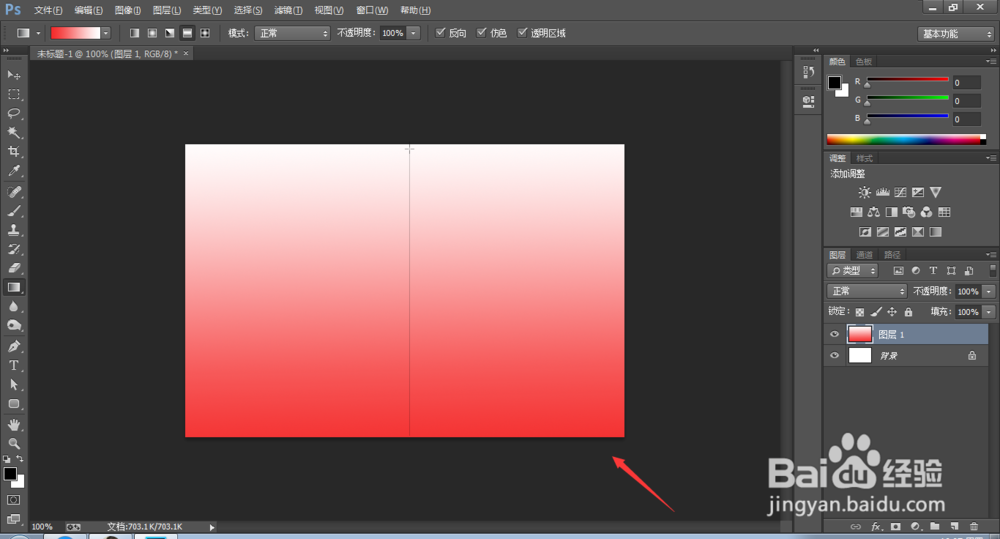Open layer blend mode 正常 dropdown
The height and width of the screenshot is (539, 1000).
[867, 291]
